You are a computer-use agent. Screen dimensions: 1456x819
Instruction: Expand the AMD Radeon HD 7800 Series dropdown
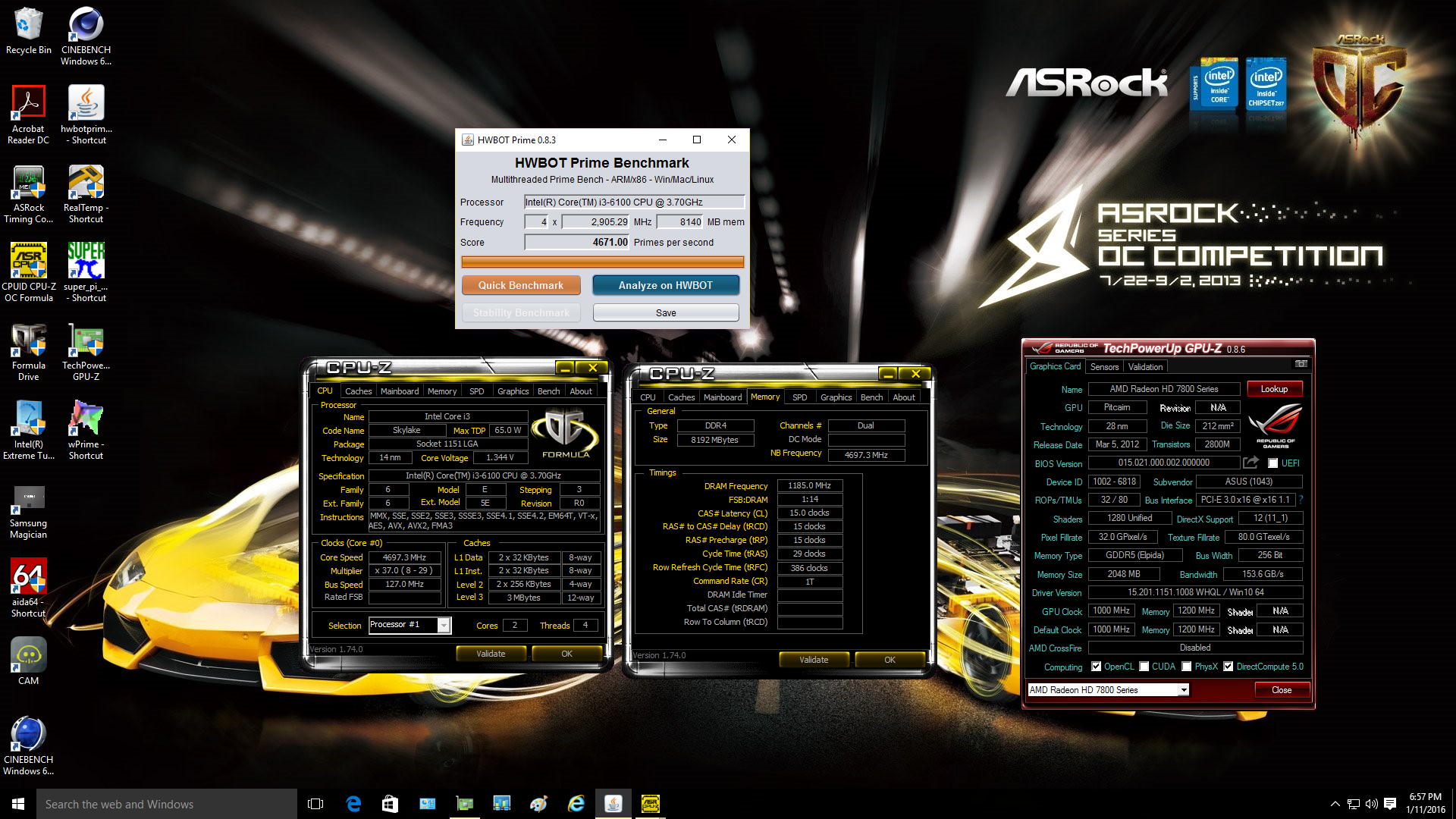[x=1183, y=690]
